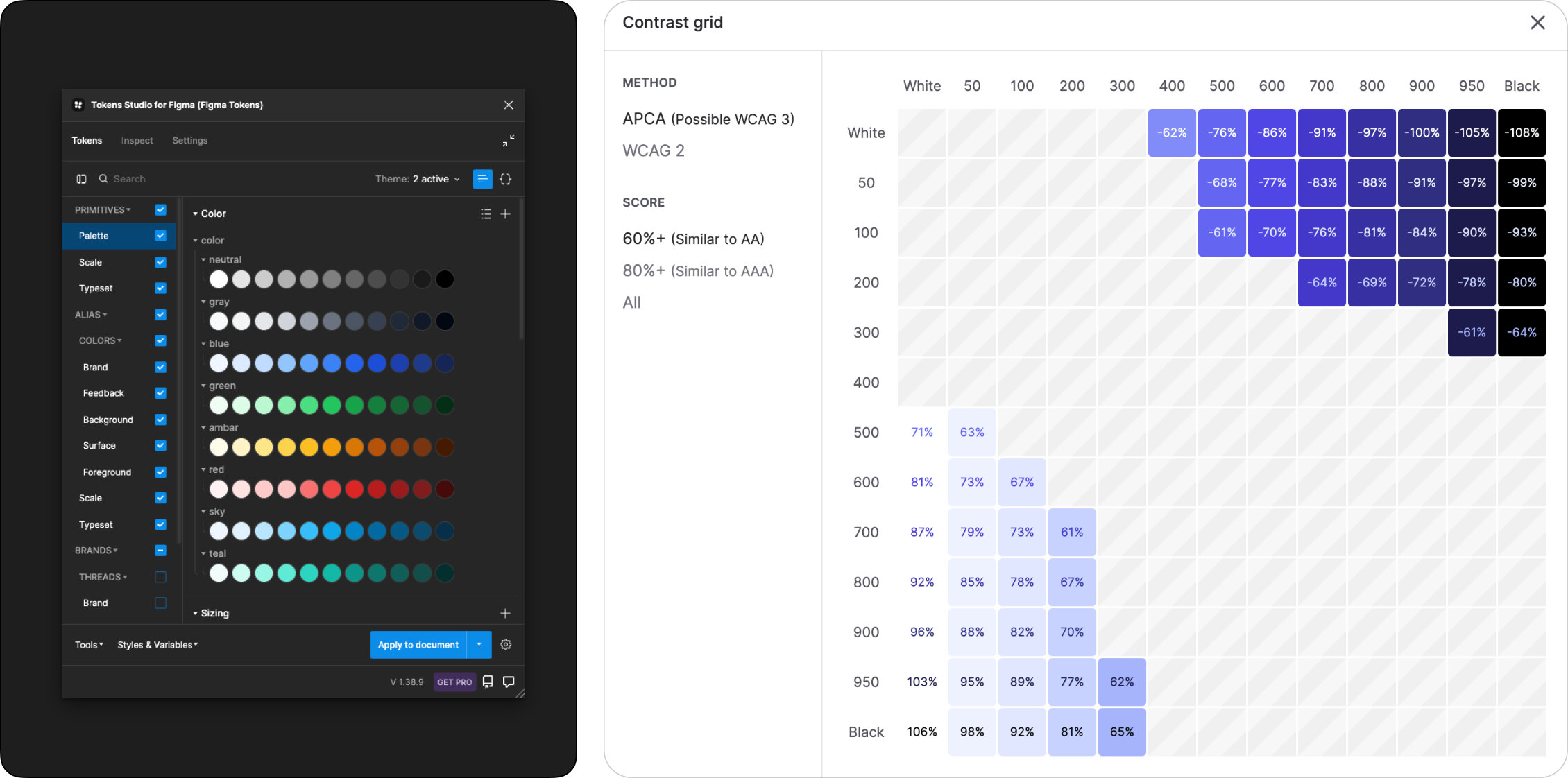The width and height of the screenshot is (1568, 778).
Task: Click the black neutral color swatch
Action: click(x=445, y=279)
